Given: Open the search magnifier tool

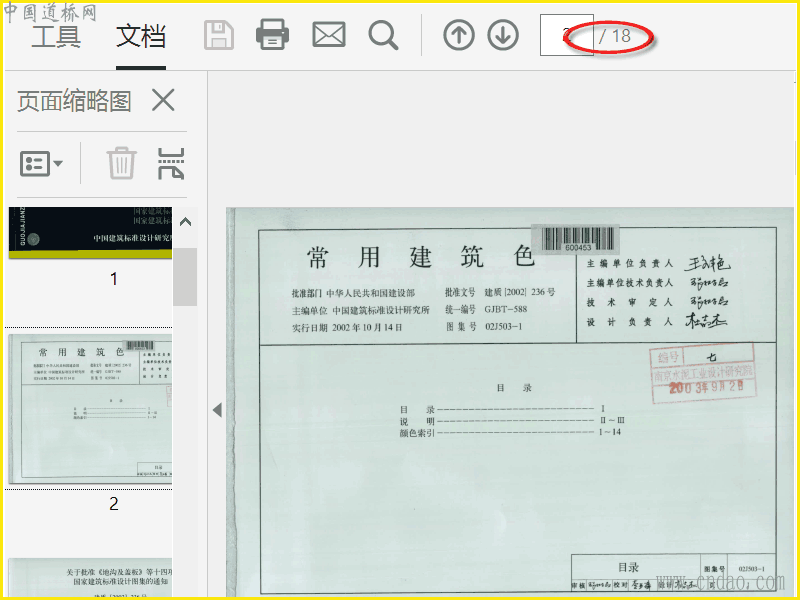Looking at the screenshot, I should [x=383, y=35].
